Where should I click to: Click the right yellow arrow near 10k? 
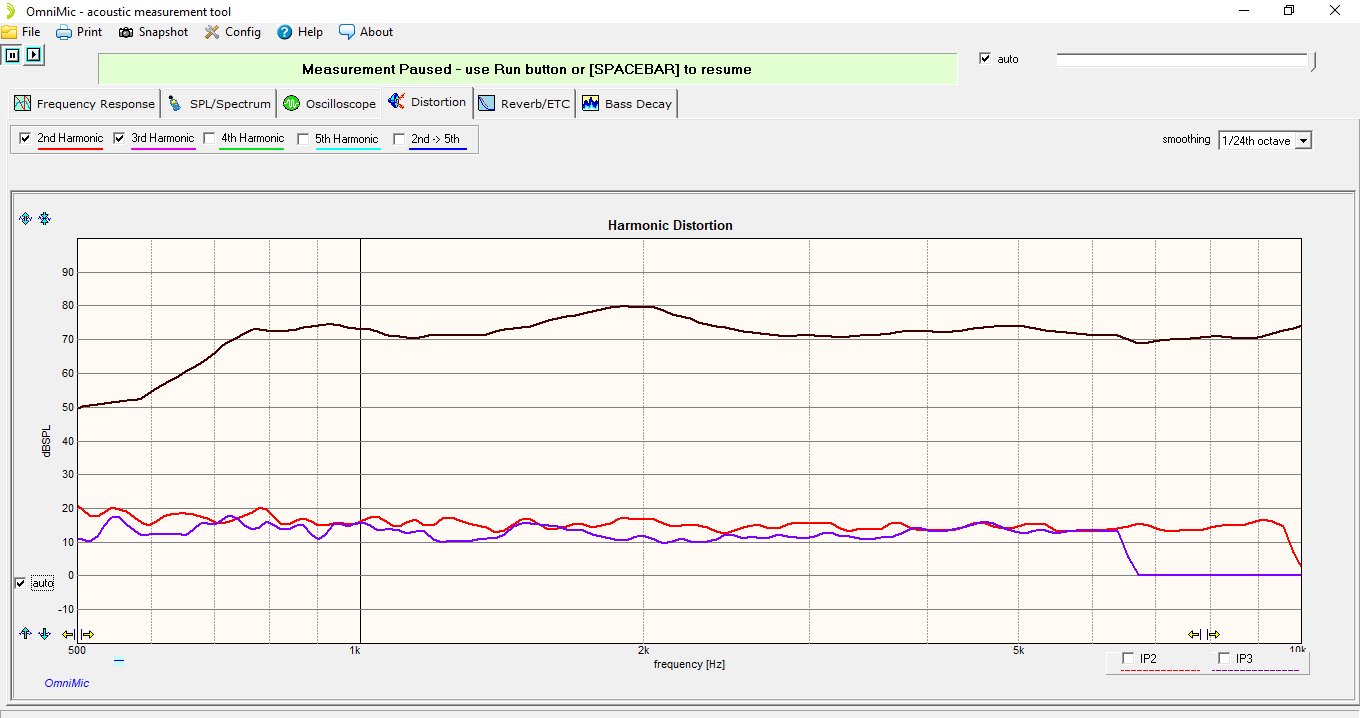tap(1213, 634)
